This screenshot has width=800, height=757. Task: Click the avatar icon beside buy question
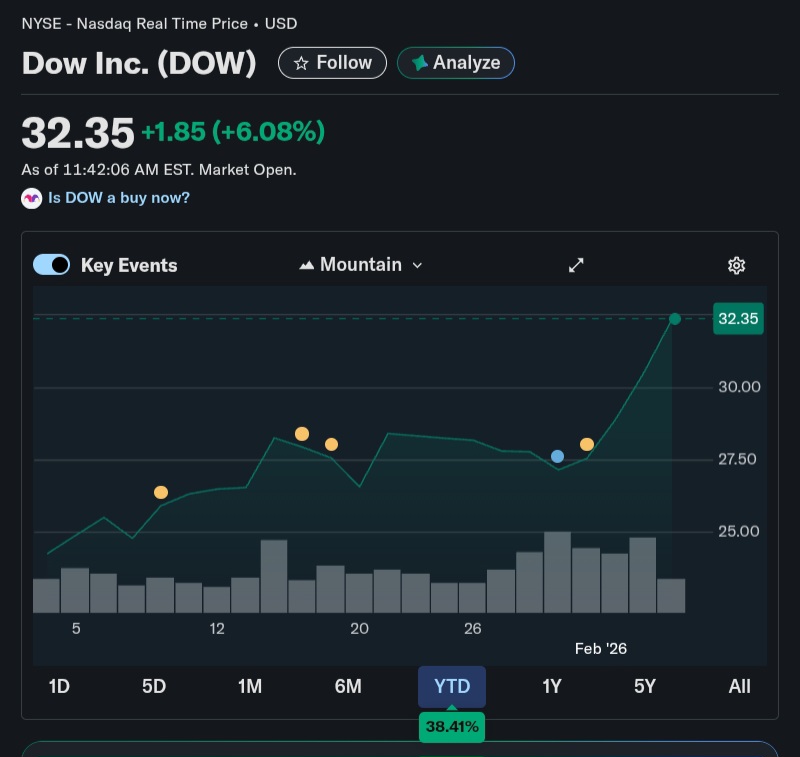[x=32, y=198]
